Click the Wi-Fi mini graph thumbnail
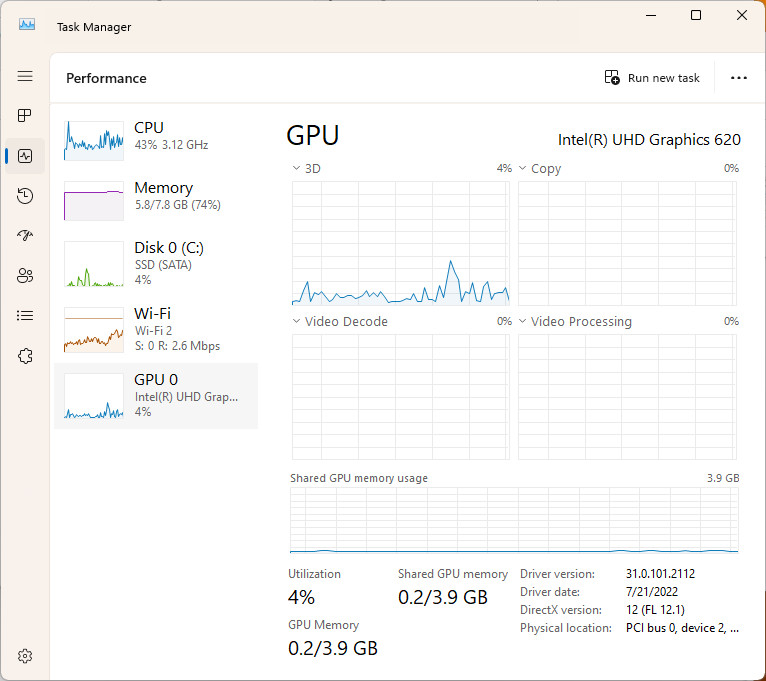Screen dimensions: 766x681 tap(94, 330)
